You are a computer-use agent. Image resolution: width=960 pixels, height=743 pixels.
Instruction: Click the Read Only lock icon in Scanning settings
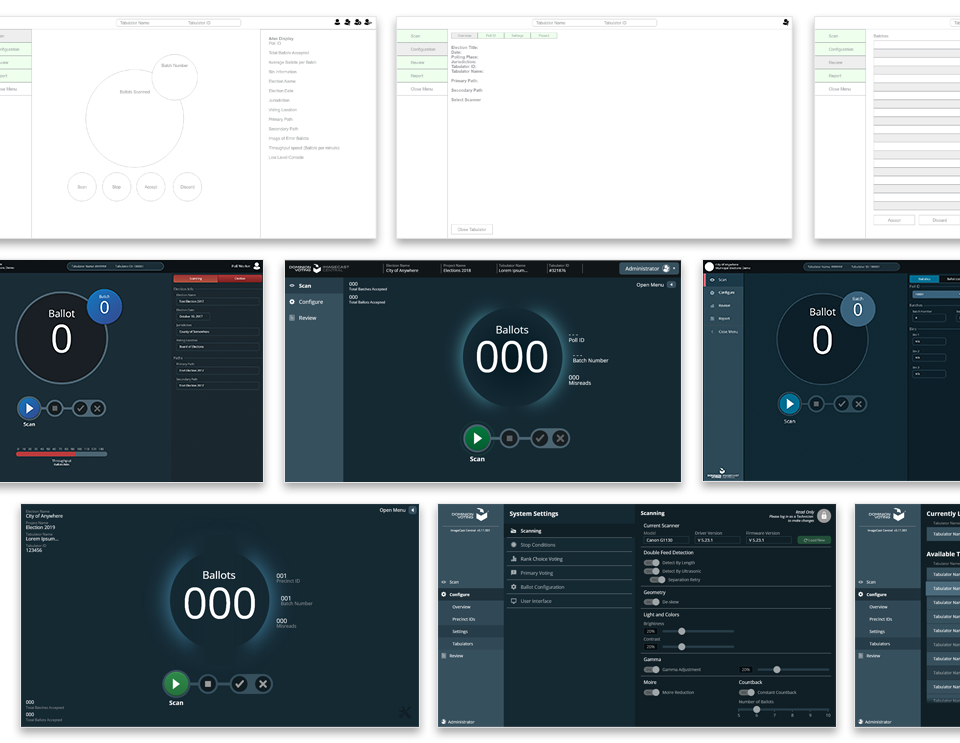click(823, 516)
